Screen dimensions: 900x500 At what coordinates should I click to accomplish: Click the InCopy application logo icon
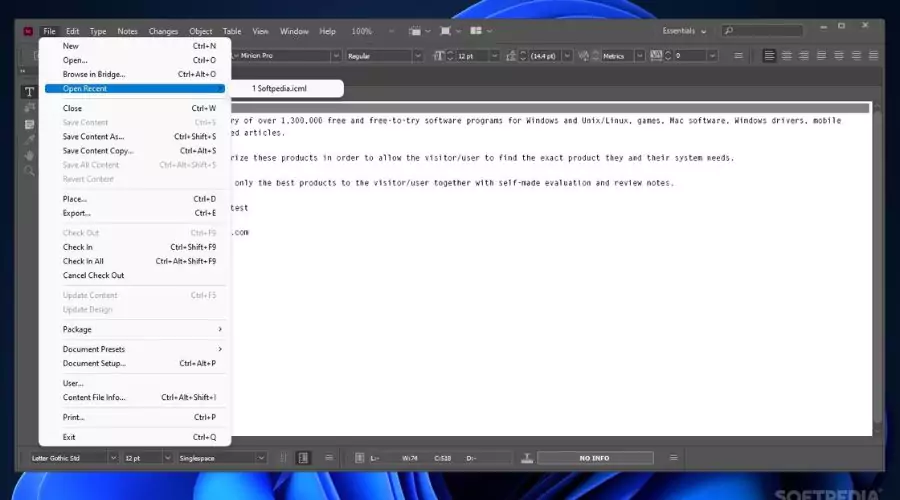(x=28, y=31)
